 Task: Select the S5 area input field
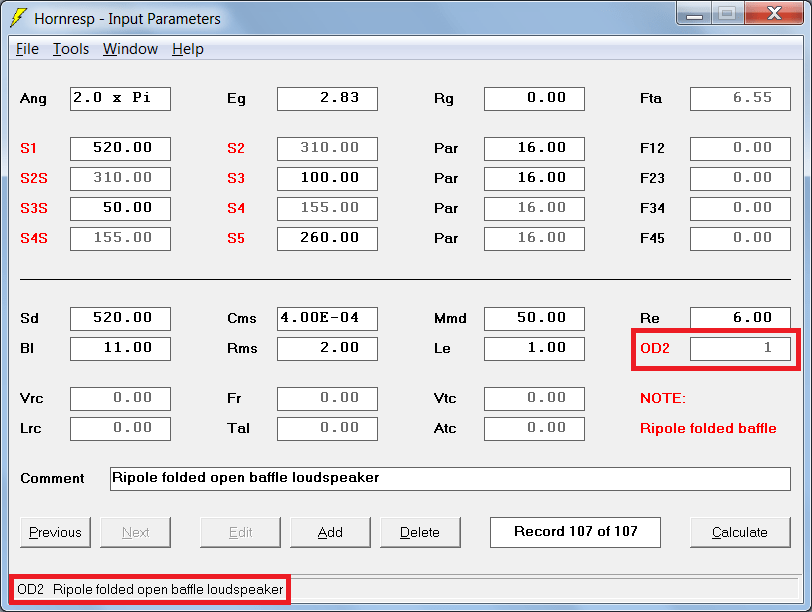pyautogui.click(x=327, y=239)
